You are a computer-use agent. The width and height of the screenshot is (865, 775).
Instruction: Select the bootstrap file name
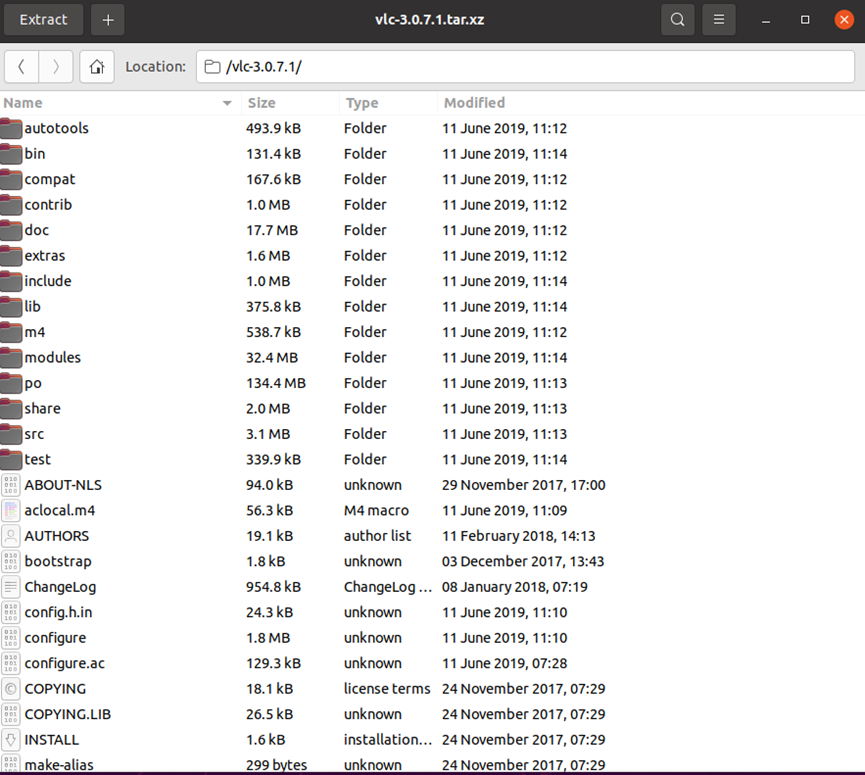click(58, 562)
